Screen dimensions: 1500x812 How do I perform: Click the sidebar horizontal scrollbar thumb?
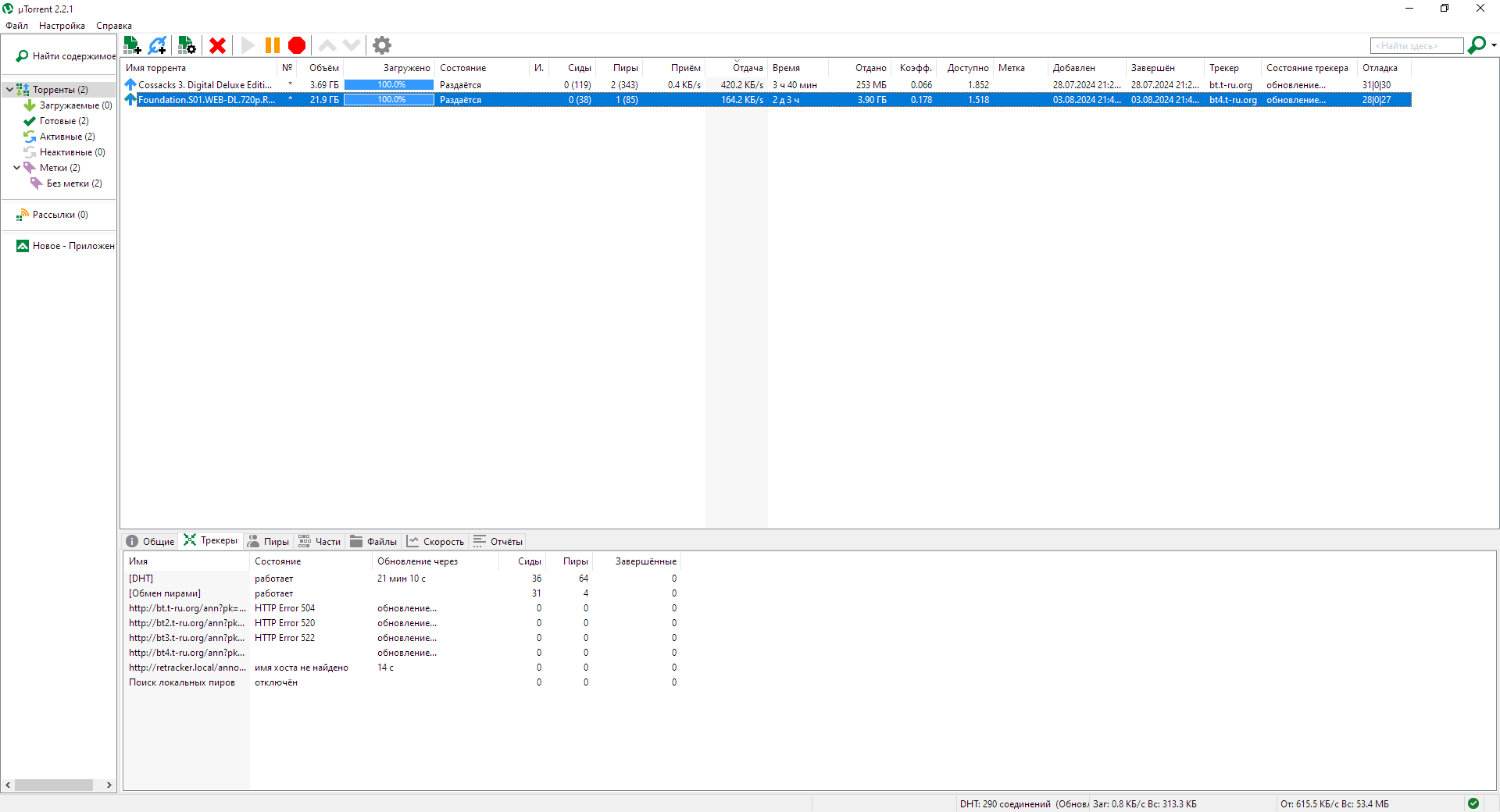click(x=54, y=785)
